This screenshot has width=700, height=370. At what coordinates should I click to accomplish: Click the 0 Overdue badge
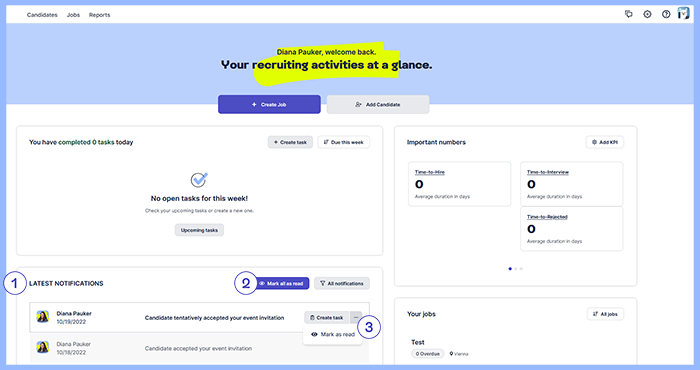point(427,354)
